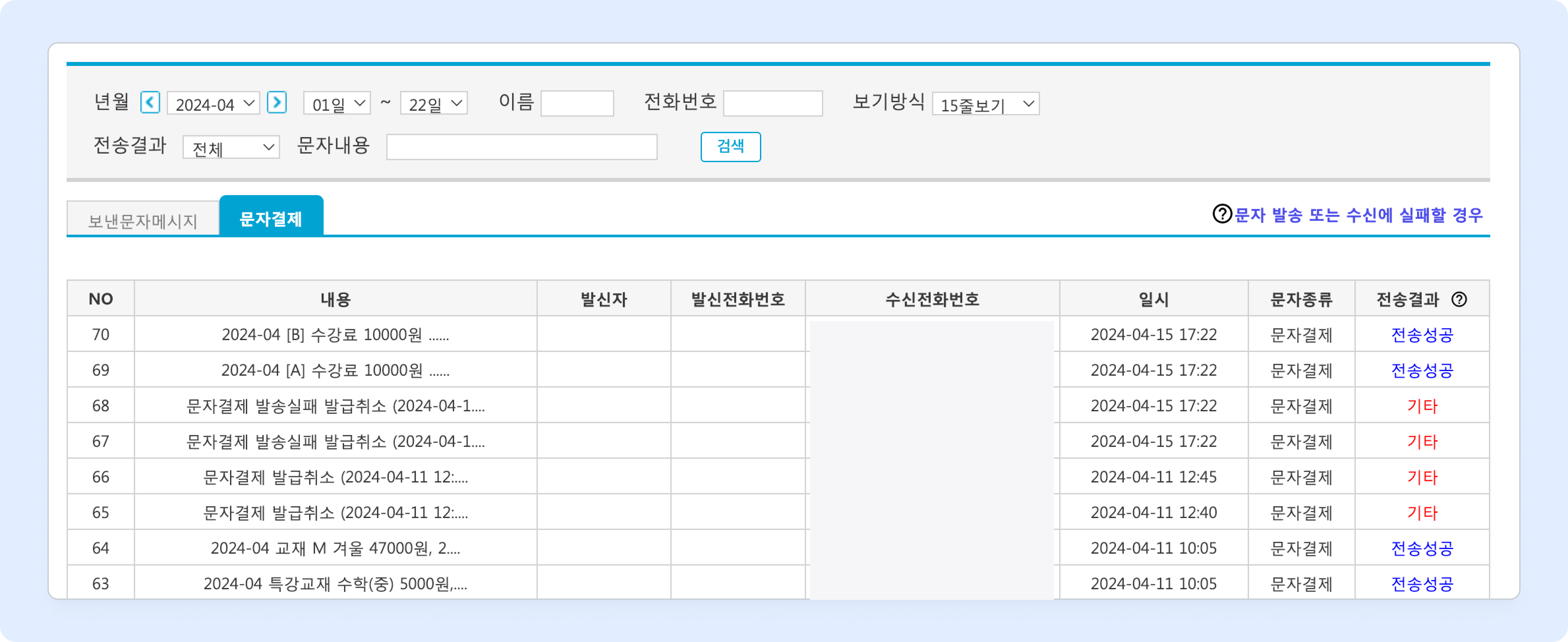Click the 문자내용 text input field
1568x642 pixels.
[x=522, y=147]
